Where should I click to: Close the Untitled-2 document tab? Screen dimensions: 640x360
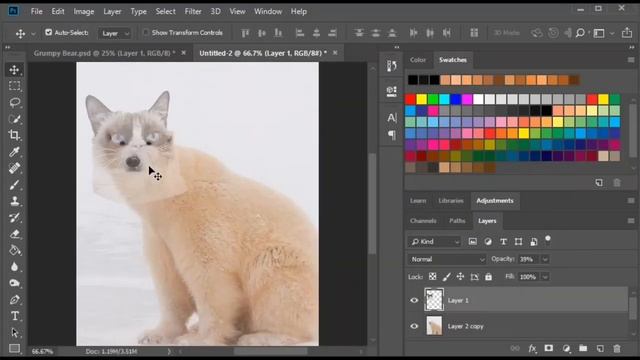pyautogui.click(x=335, y=53)
